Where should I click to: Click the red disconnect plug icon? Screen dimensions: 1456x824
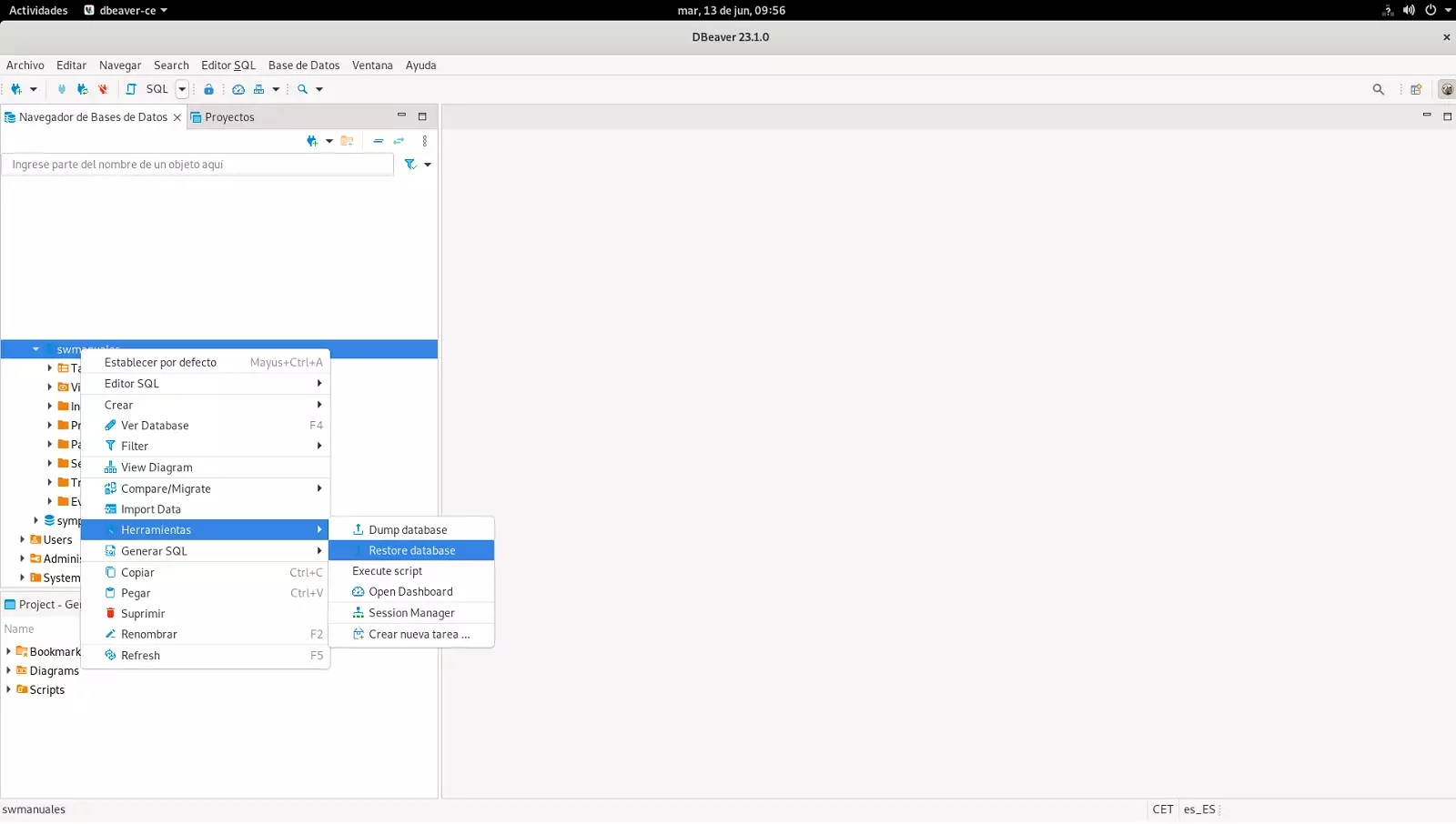[103, 89]
